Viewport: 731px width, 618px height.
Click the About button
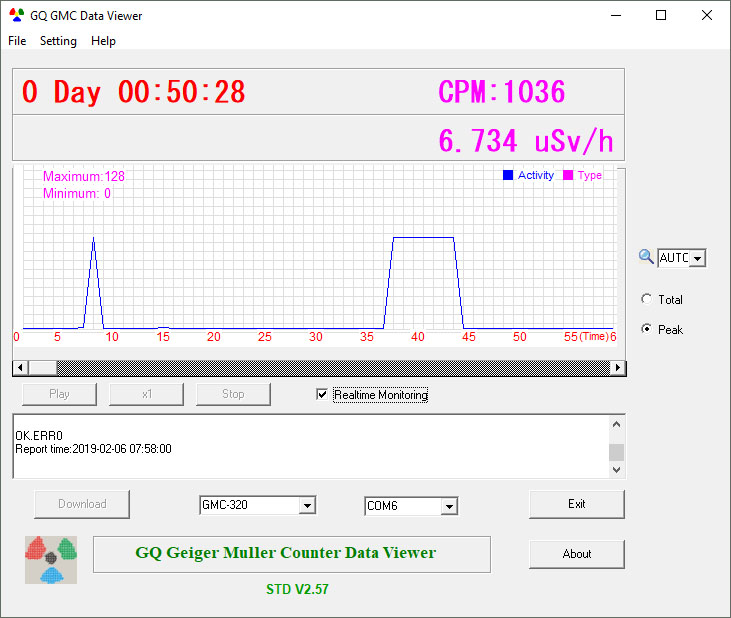click(577, 554)
